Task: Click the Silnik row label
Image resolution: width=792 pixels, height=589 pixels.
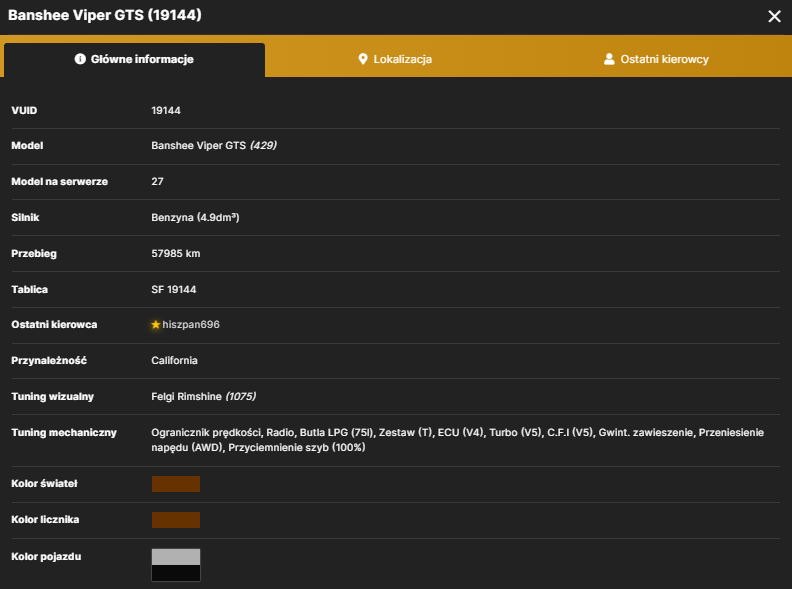Action: pos(25,217)
